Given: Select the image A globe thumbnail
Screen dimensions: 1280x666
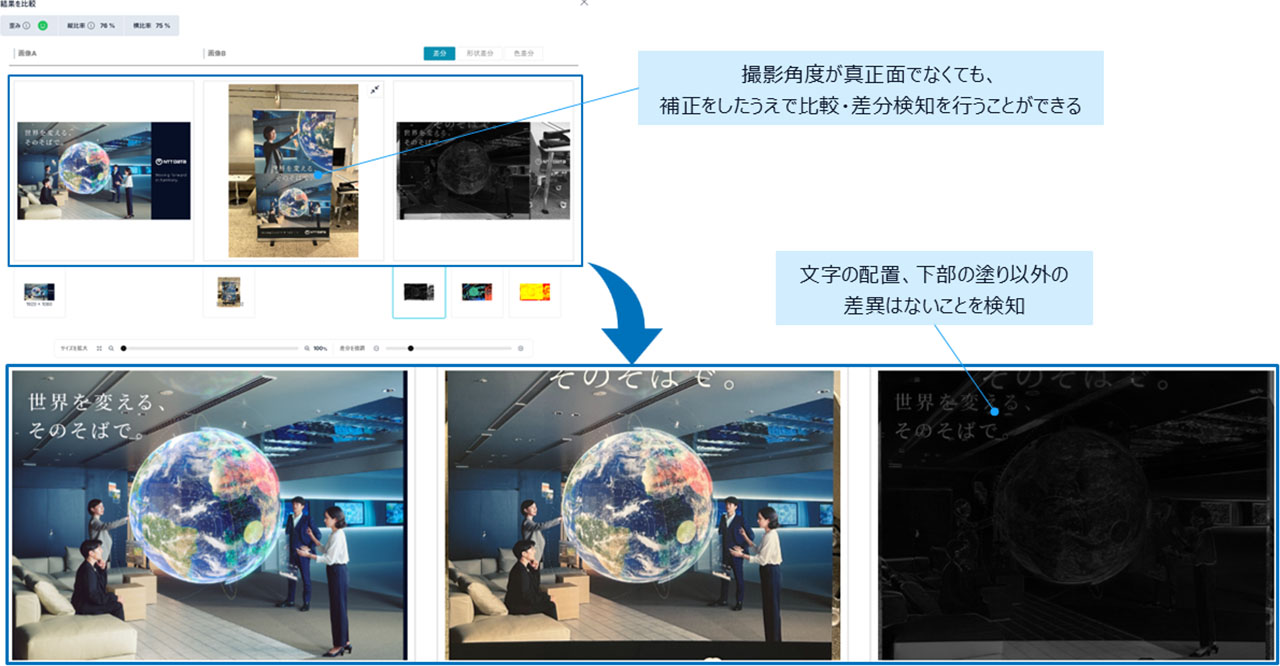Looking at the screenshot, I should 38,290.
